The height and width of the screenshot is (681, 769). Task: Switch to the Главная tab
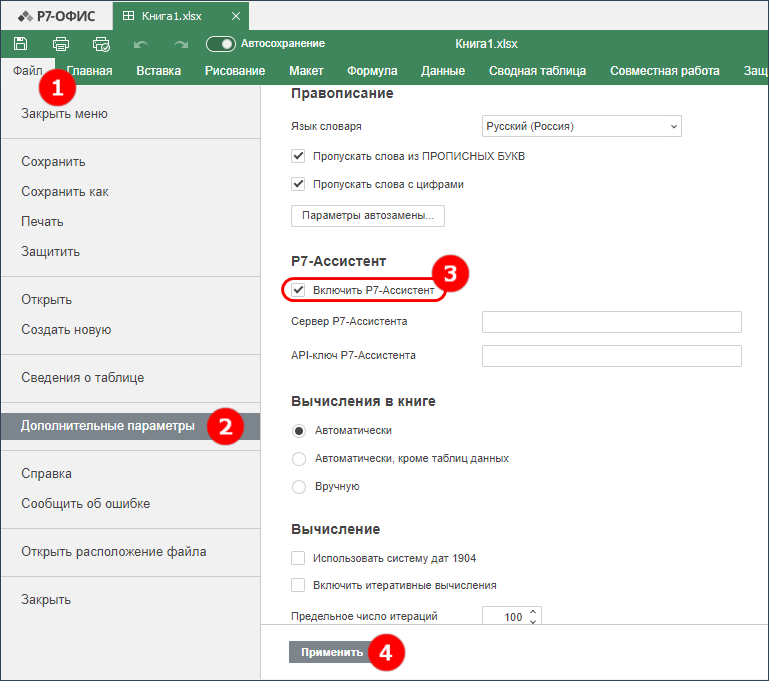89,71
